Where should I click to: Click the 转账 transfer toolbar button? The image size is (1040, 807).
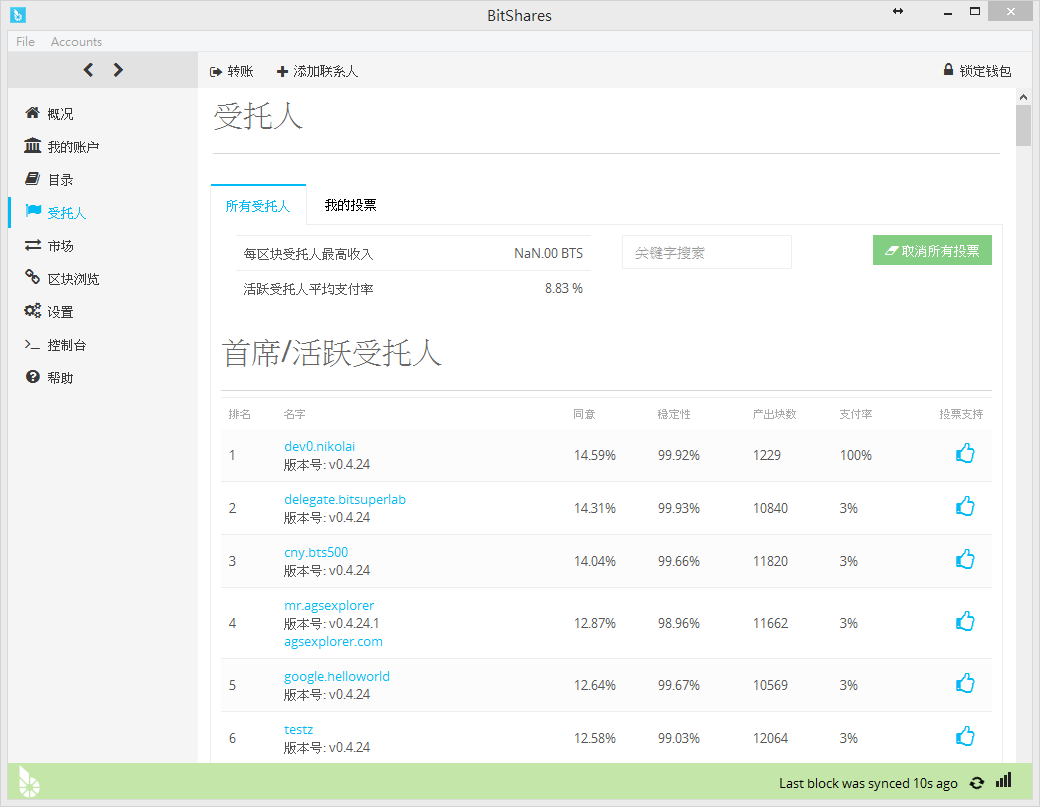pyautogui.click(x=231, y=71)
